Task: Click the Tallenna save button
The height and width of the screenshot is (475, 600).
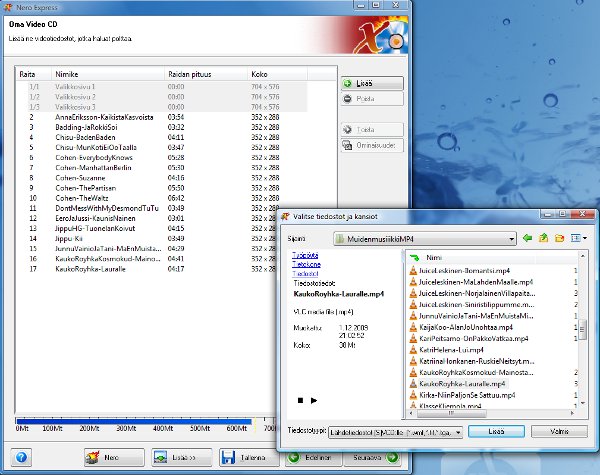Action: pyautogui.click(x=249, y=457)
